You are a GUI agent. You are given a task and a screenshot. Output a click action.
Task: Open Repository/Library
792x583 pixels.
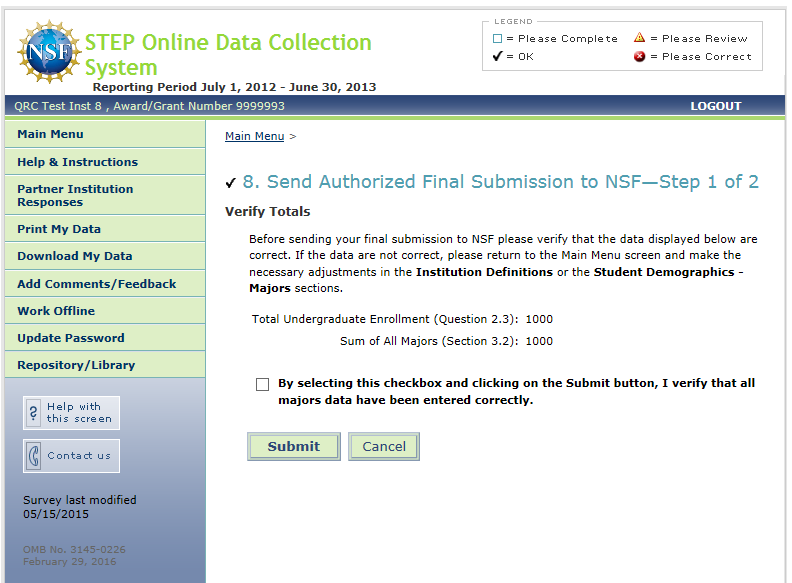point(105,365)
